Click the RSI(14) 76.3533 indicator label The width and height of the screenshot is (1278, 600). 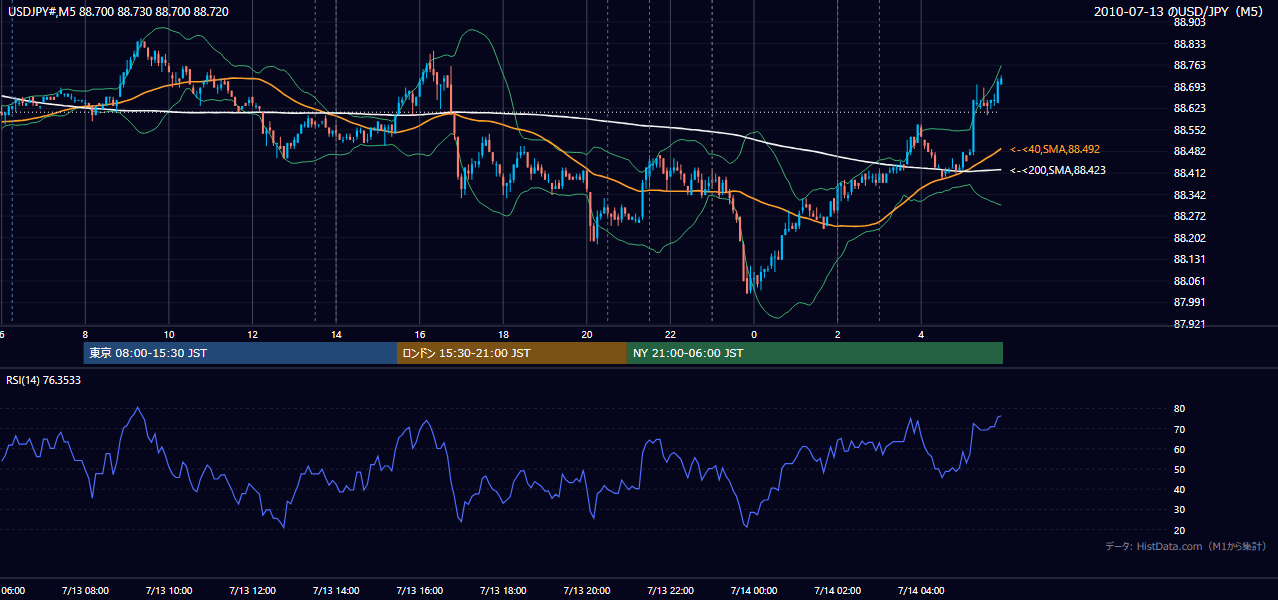(x=44, y=380)
